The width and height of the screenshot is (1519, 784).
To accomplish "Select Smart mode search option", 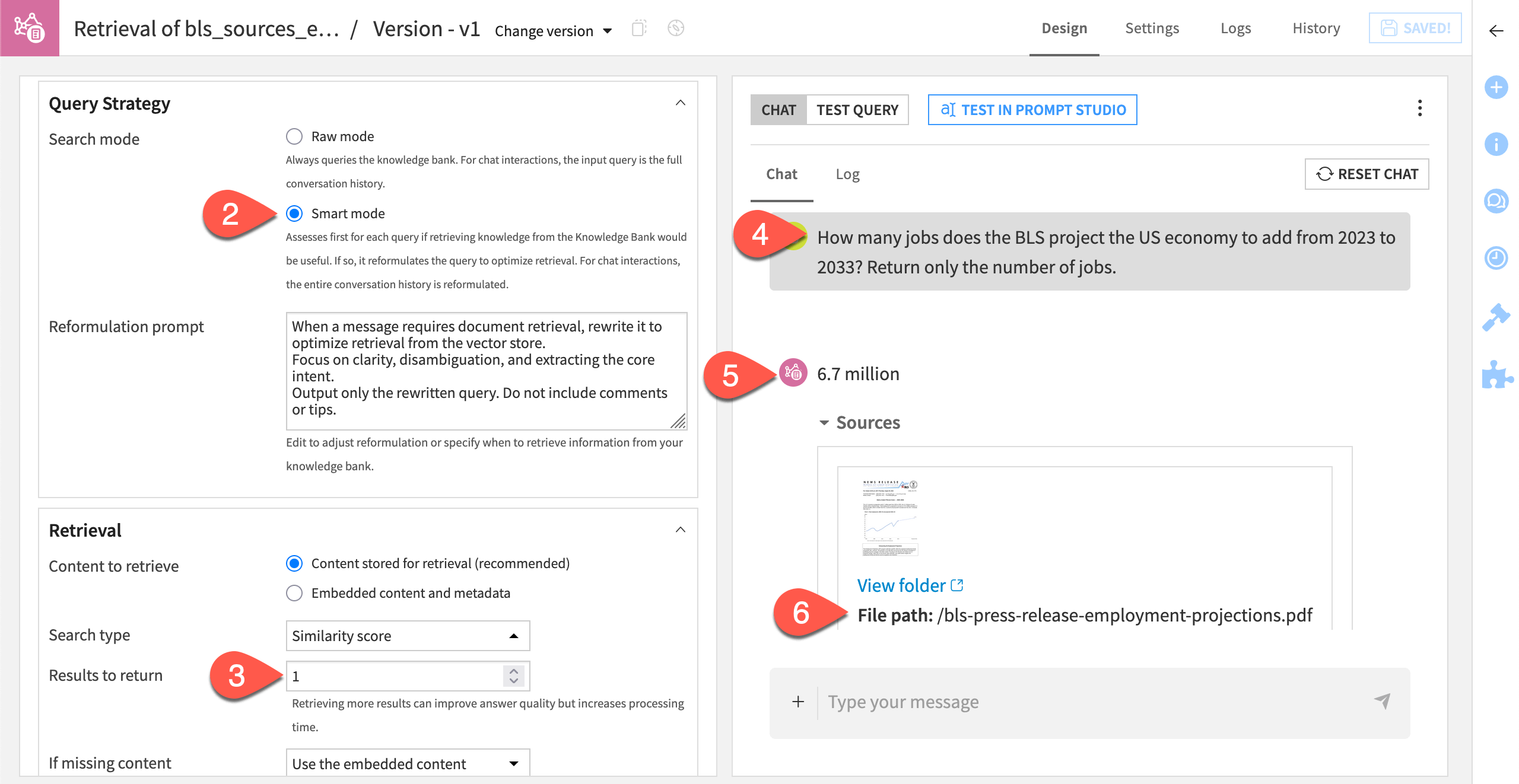I will point(294,213).
